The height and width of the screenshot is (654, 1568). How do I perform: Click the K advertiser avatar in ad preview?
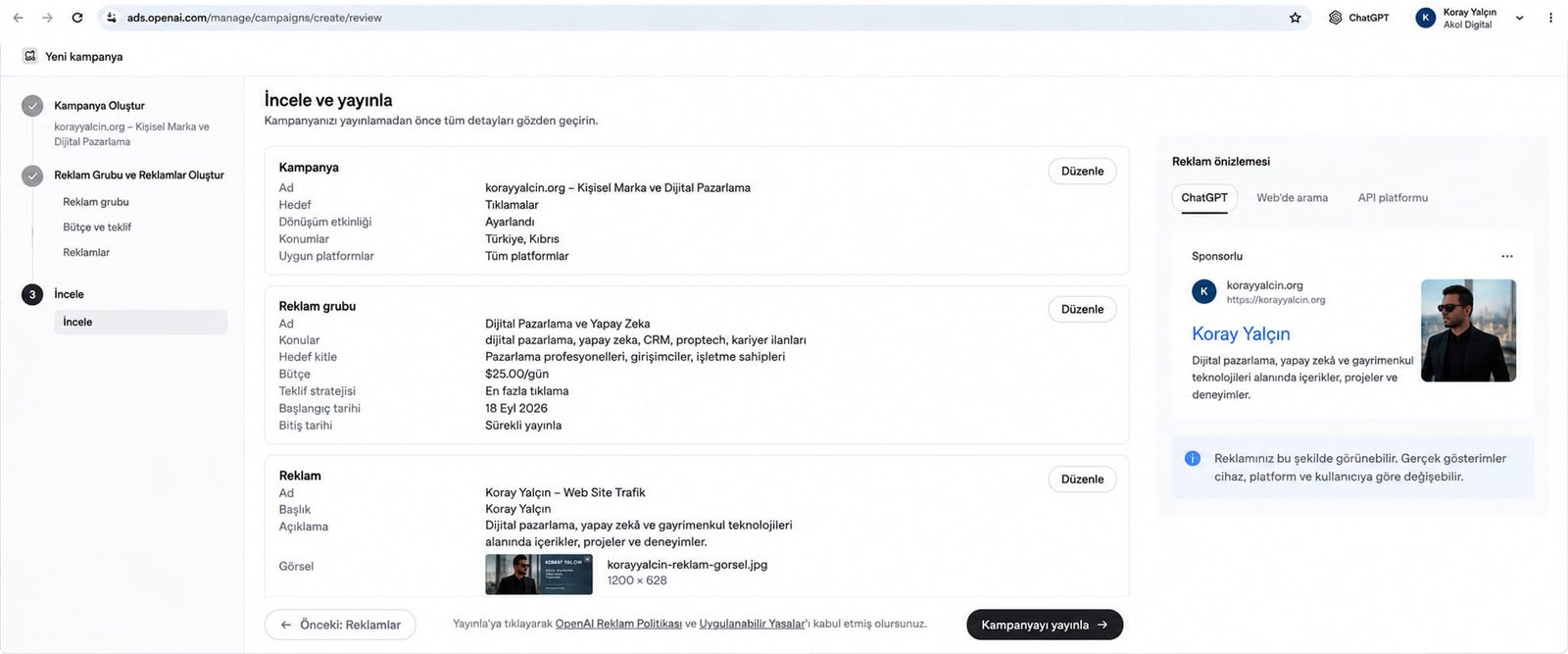1204,292
